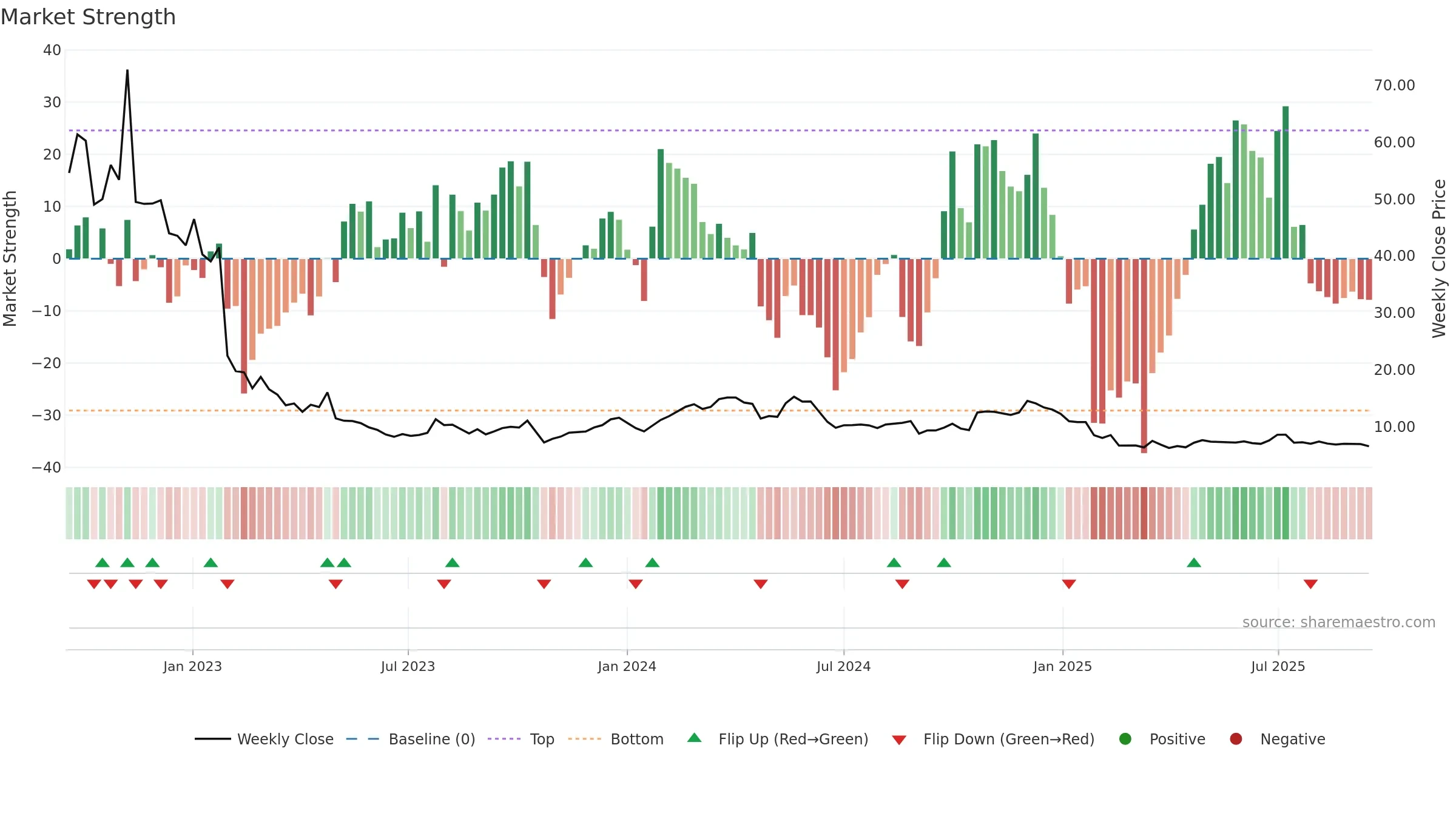
Task: Click the blue dashed Baseline legend symbol
Action: [362, 739]
